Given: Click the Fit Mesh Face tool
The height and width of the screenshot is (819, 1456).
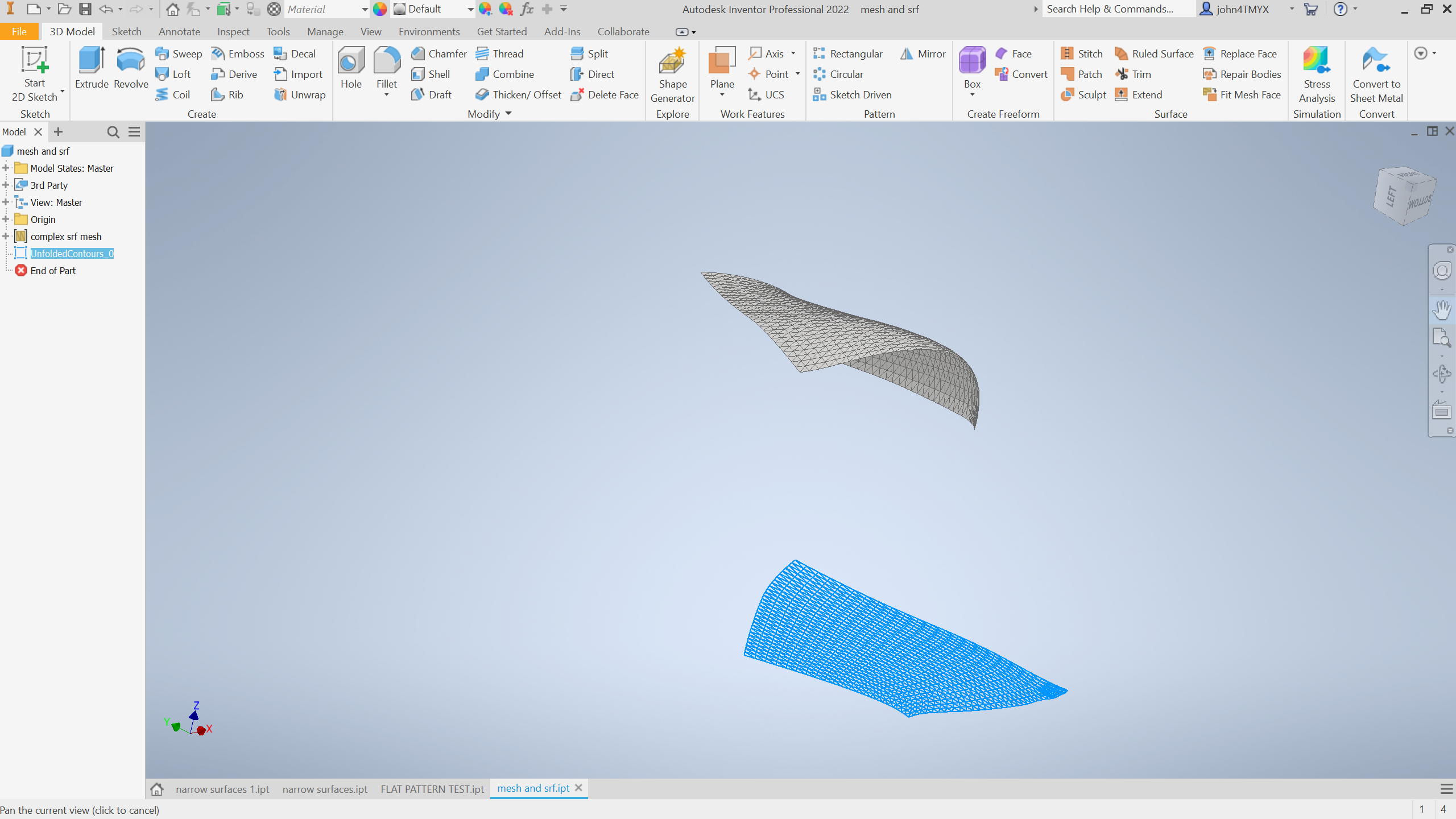Looking at the screenshot, I should [1242, 94].
